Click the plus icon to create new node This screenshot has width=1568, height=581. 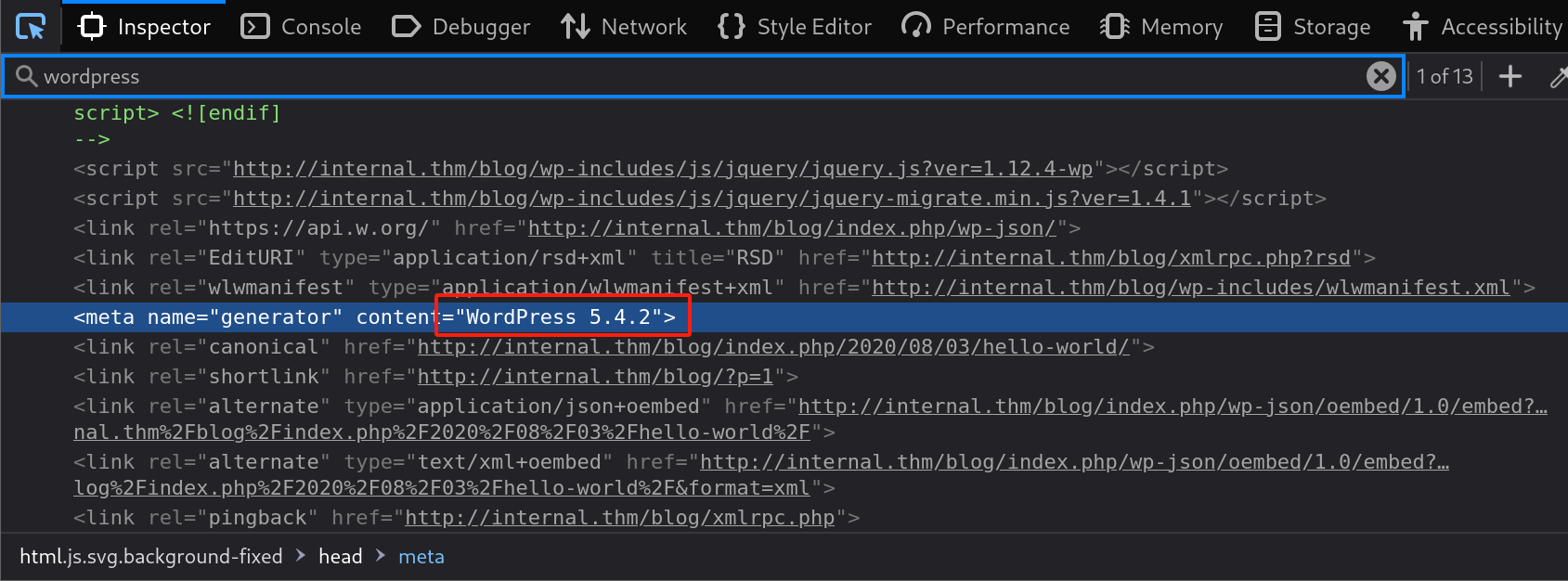click(x=1510, y=76)
